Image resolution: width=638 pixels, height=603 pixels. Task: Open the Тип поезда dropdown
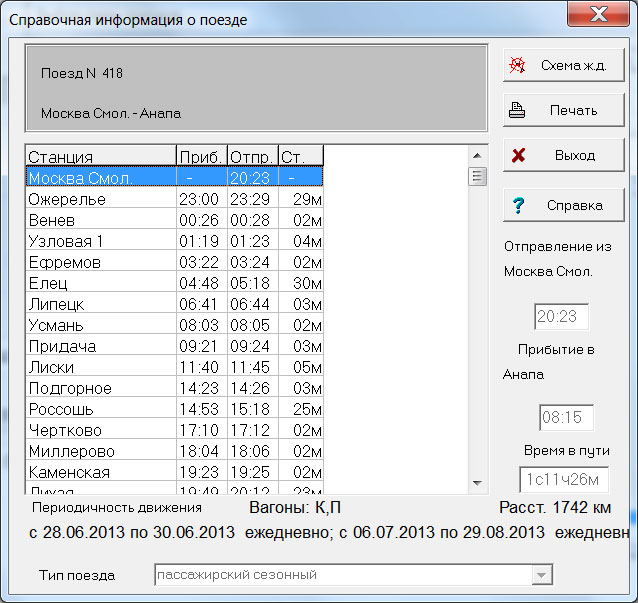(542, 575)
